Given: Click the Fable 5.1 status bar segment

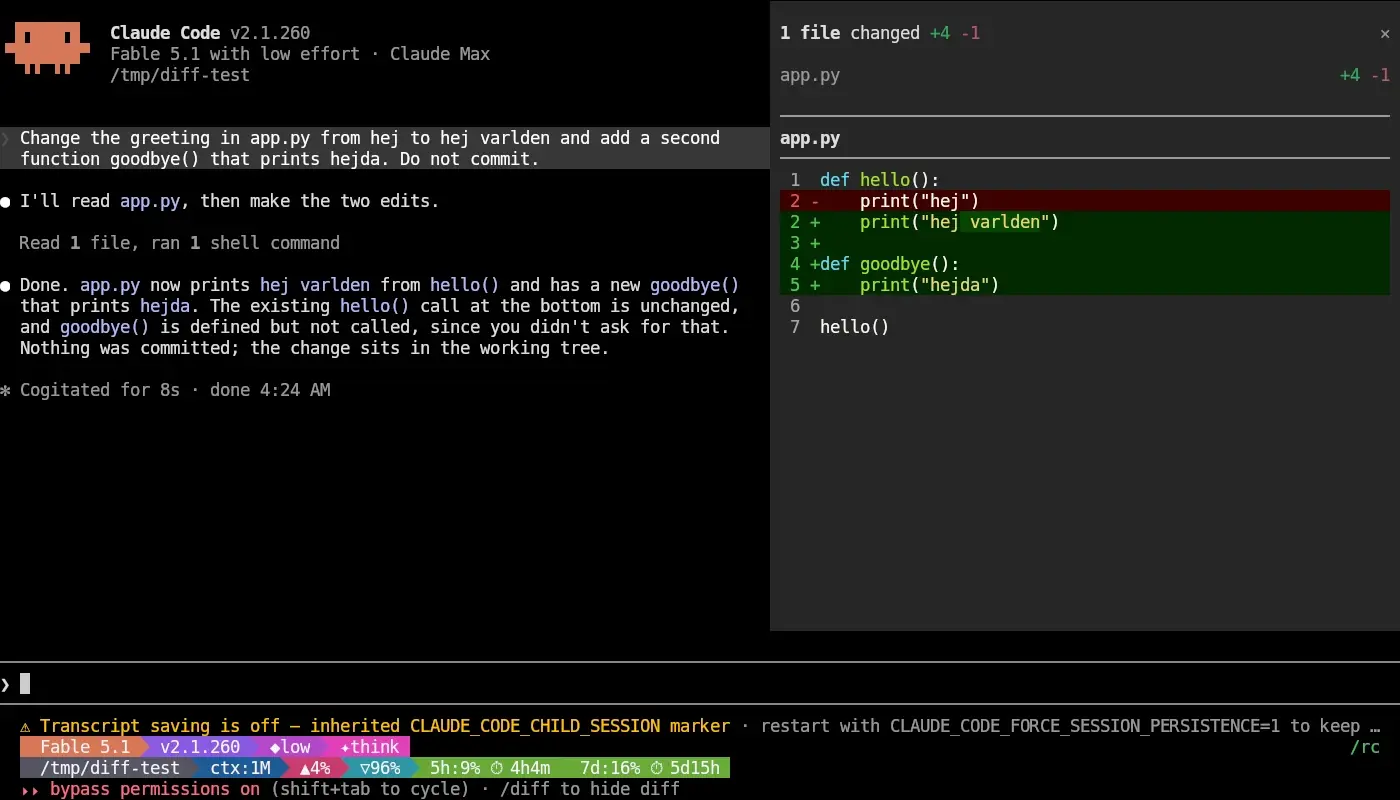Looking at the screenshot, I should (x=84, y=747).
